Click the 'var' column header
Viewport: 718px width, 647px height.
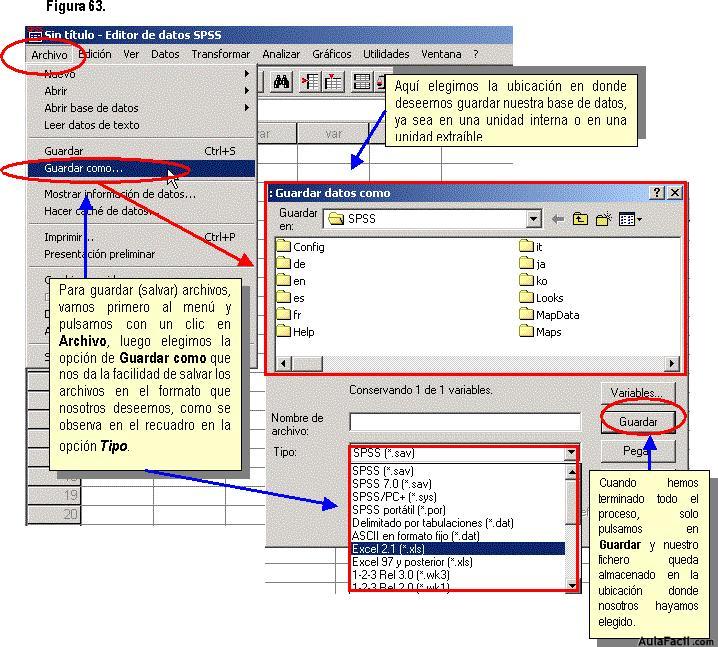click(x=333, y=134)
